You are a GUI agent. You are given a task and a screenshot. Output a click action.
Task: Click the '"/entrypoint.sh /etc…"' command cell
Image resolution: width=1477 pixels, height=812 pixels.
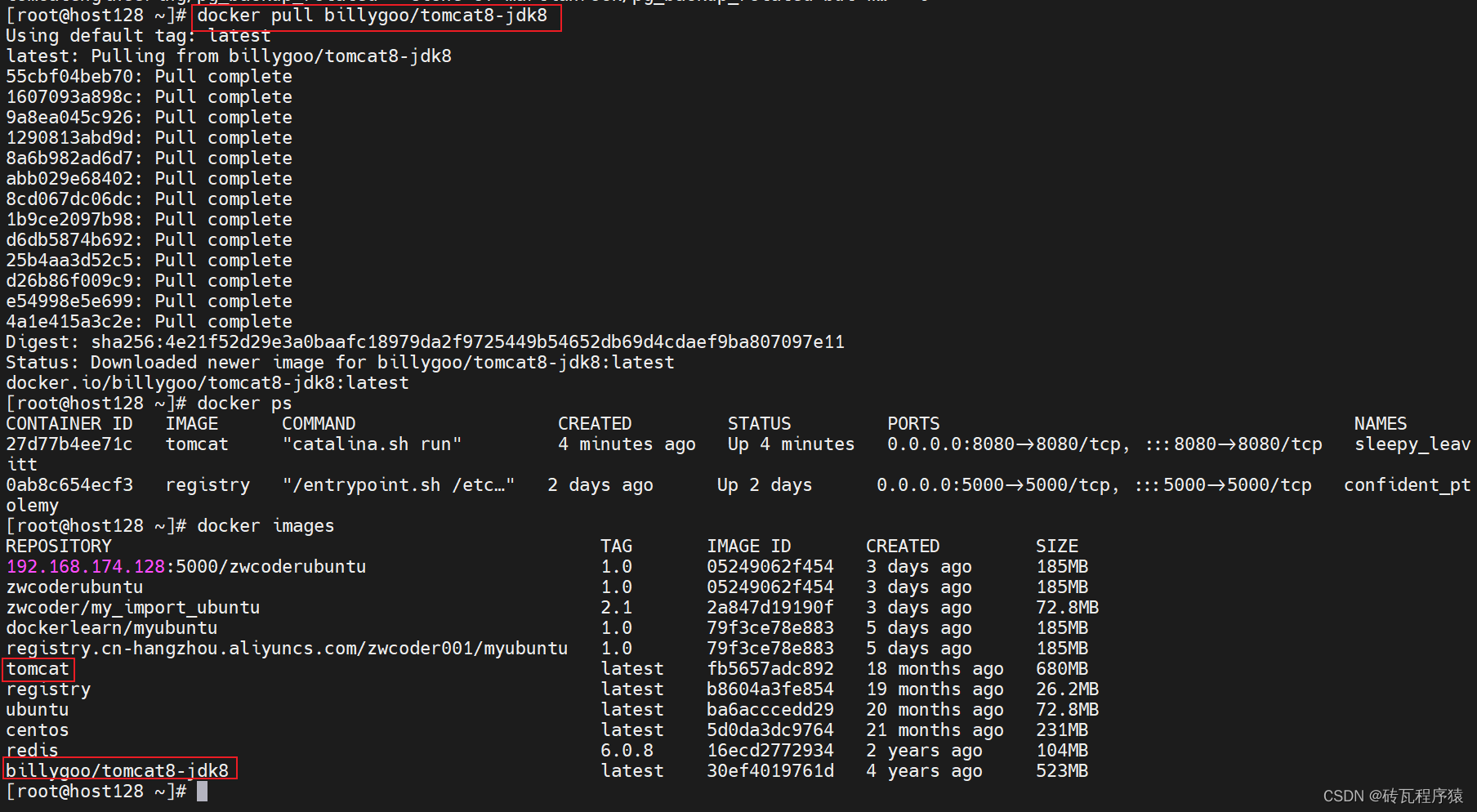399,485
